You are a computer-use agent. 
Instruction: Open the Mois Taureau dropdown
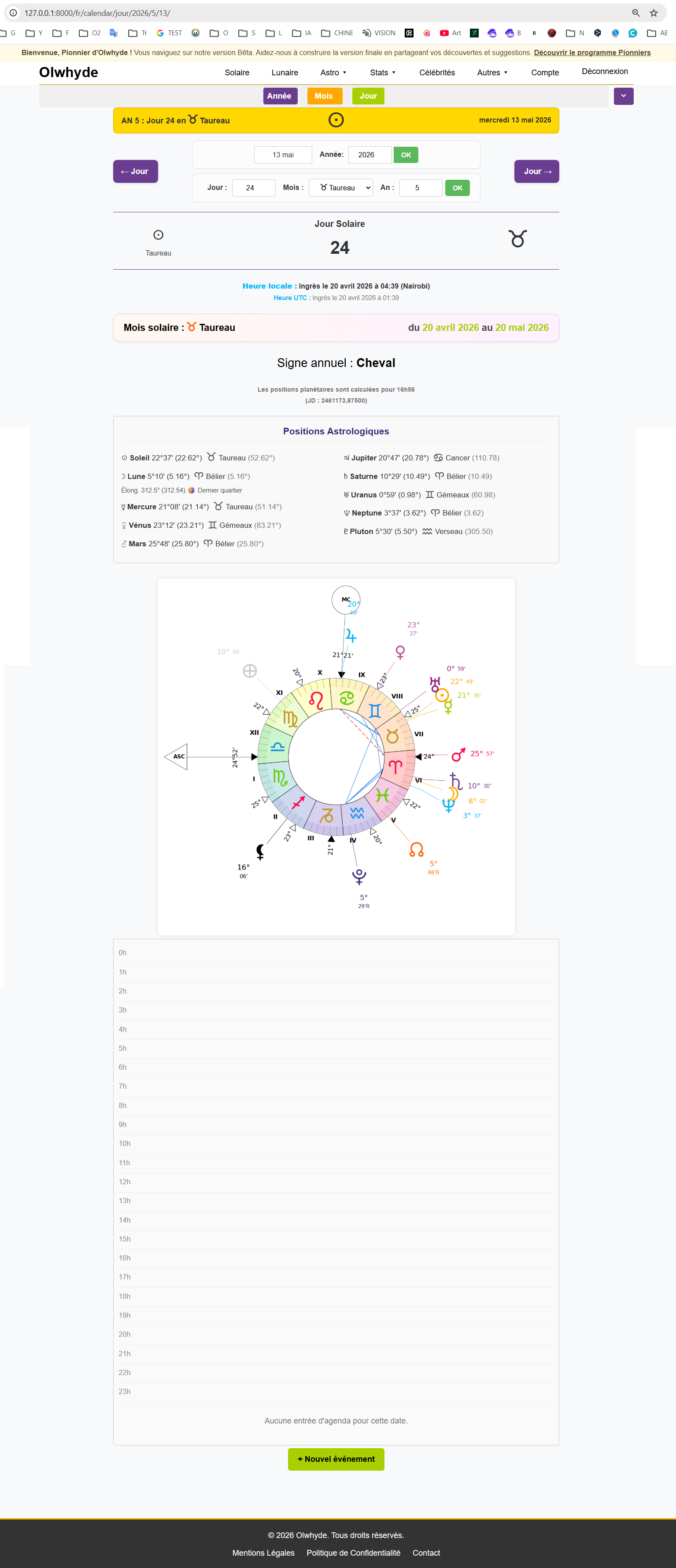[341, 188]
